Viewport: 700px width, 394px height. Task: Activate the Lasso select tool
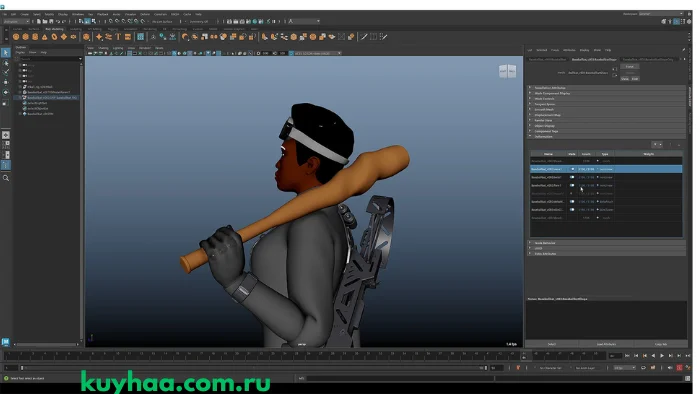tap(6, 63)
